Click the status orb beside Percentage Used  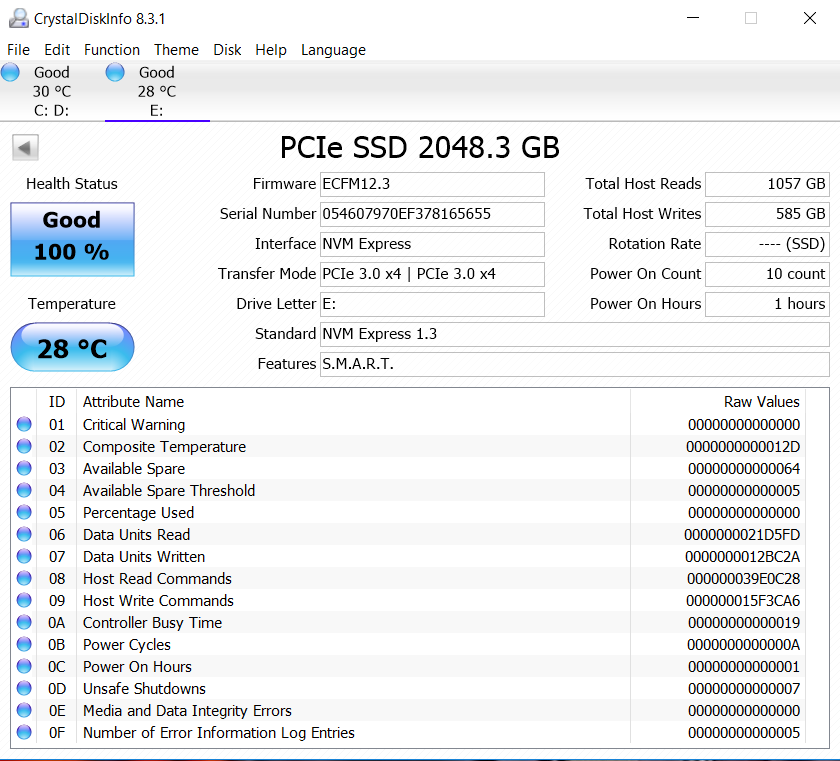pyautogui.click(x=24, y=513)
